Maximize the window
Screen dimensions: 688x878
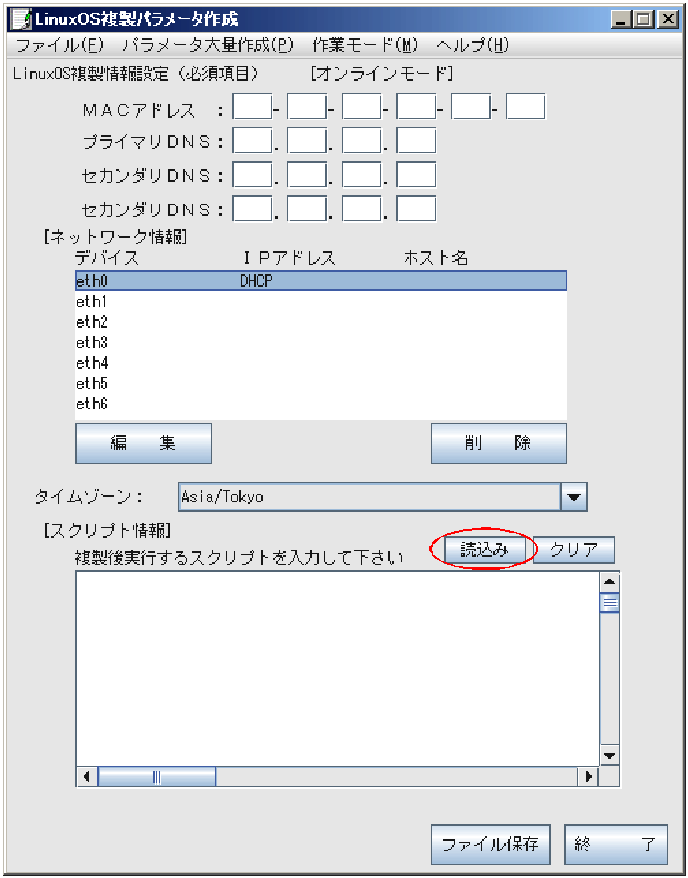click(x=644, y=20)
